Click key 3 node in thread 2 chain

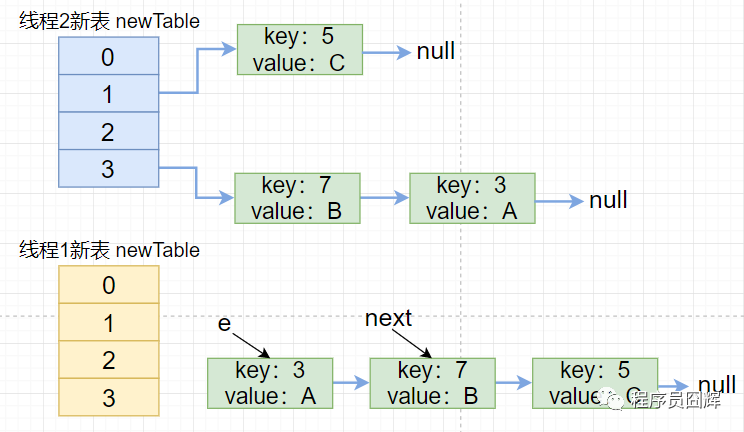click(472, 198)
